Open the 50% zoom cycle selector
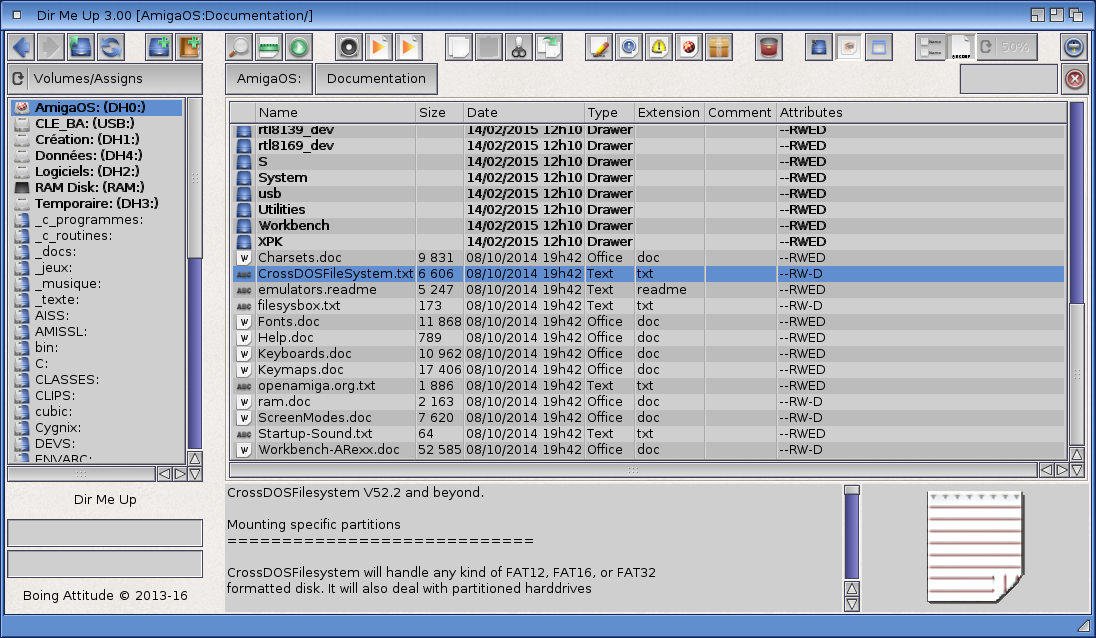Screen dimensions: 1096x638 (x=1006, y=47)
